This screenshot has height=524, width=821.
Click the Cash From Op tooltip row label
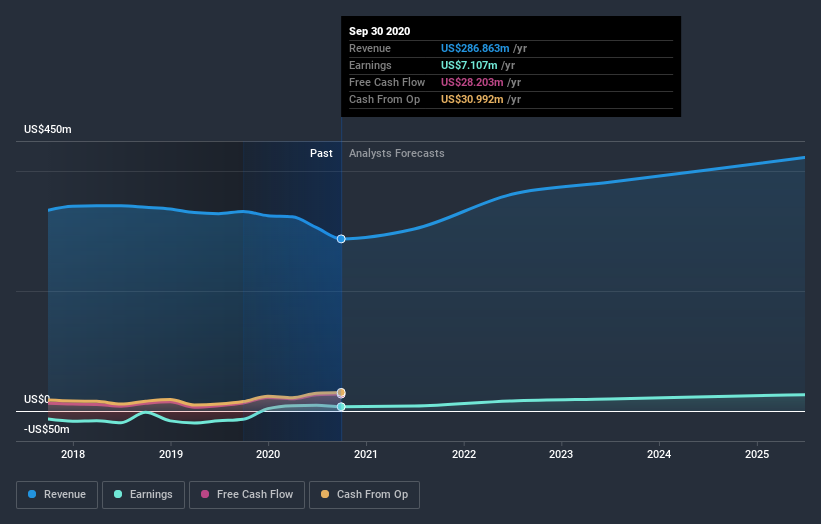point(384,99)
